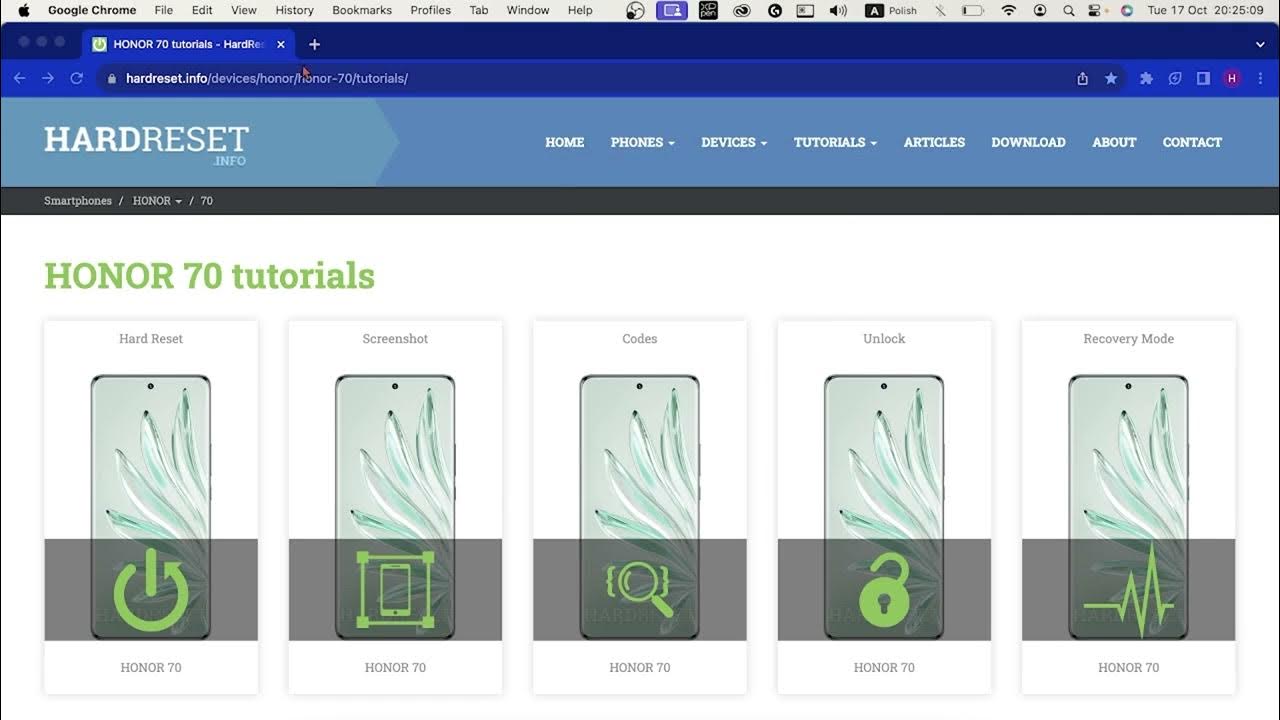Click the share icon in address bar
This screenshot has width=1280, height=720.
pyautogui.click(x=1082, y=78)
